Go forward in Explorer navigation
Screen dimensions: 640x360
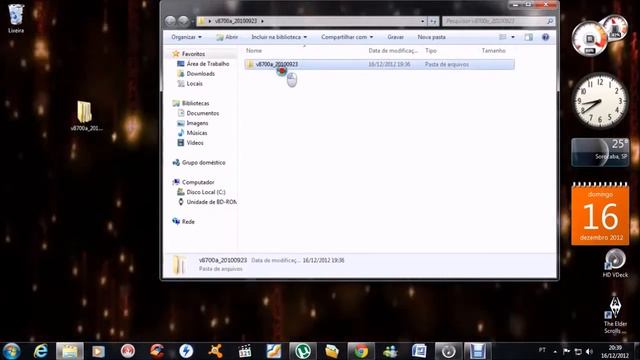pyautogui.click(x=183, y=21)
